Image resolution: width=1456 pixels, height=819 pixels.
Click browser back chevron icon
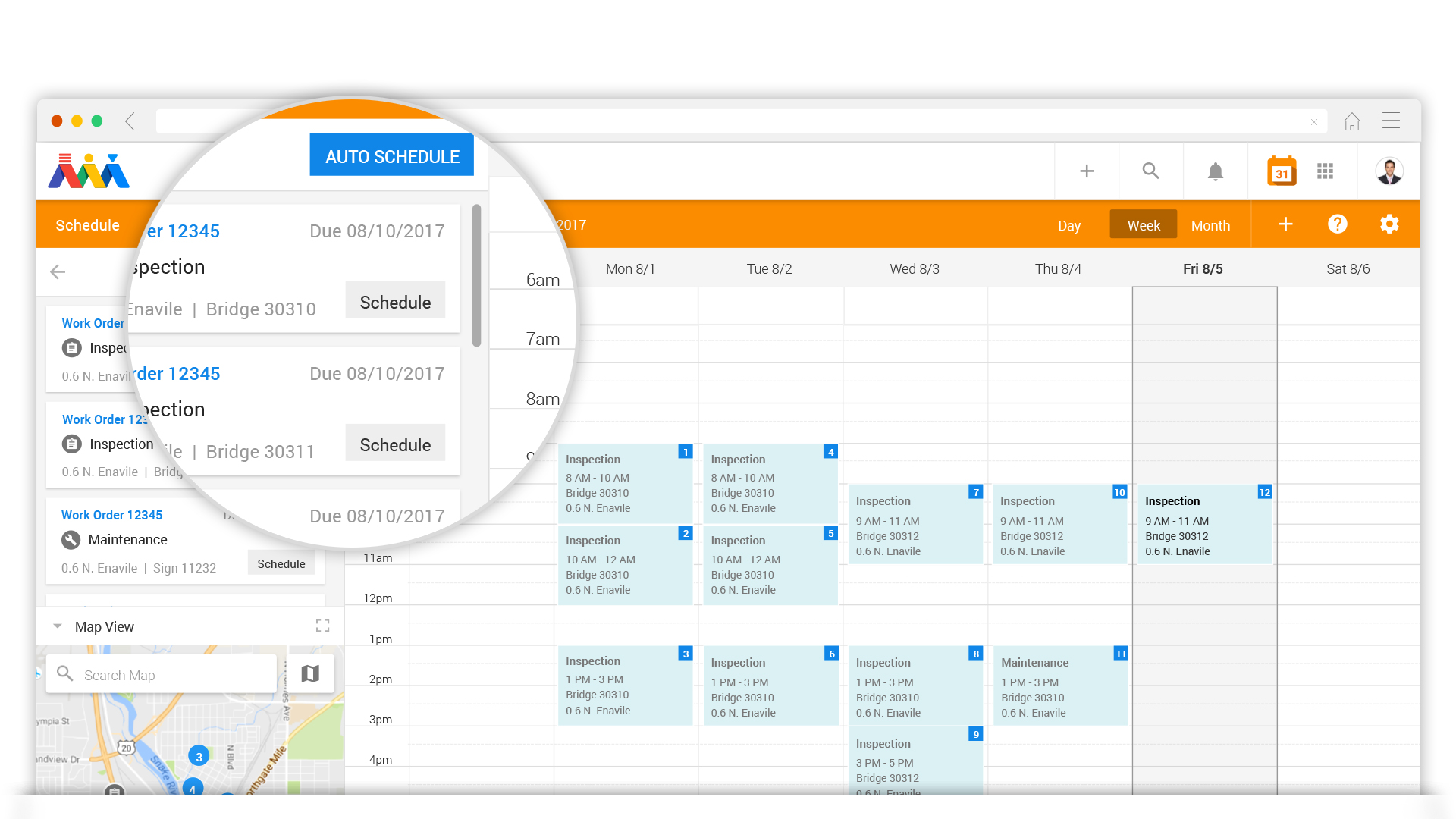pos(130,121)
